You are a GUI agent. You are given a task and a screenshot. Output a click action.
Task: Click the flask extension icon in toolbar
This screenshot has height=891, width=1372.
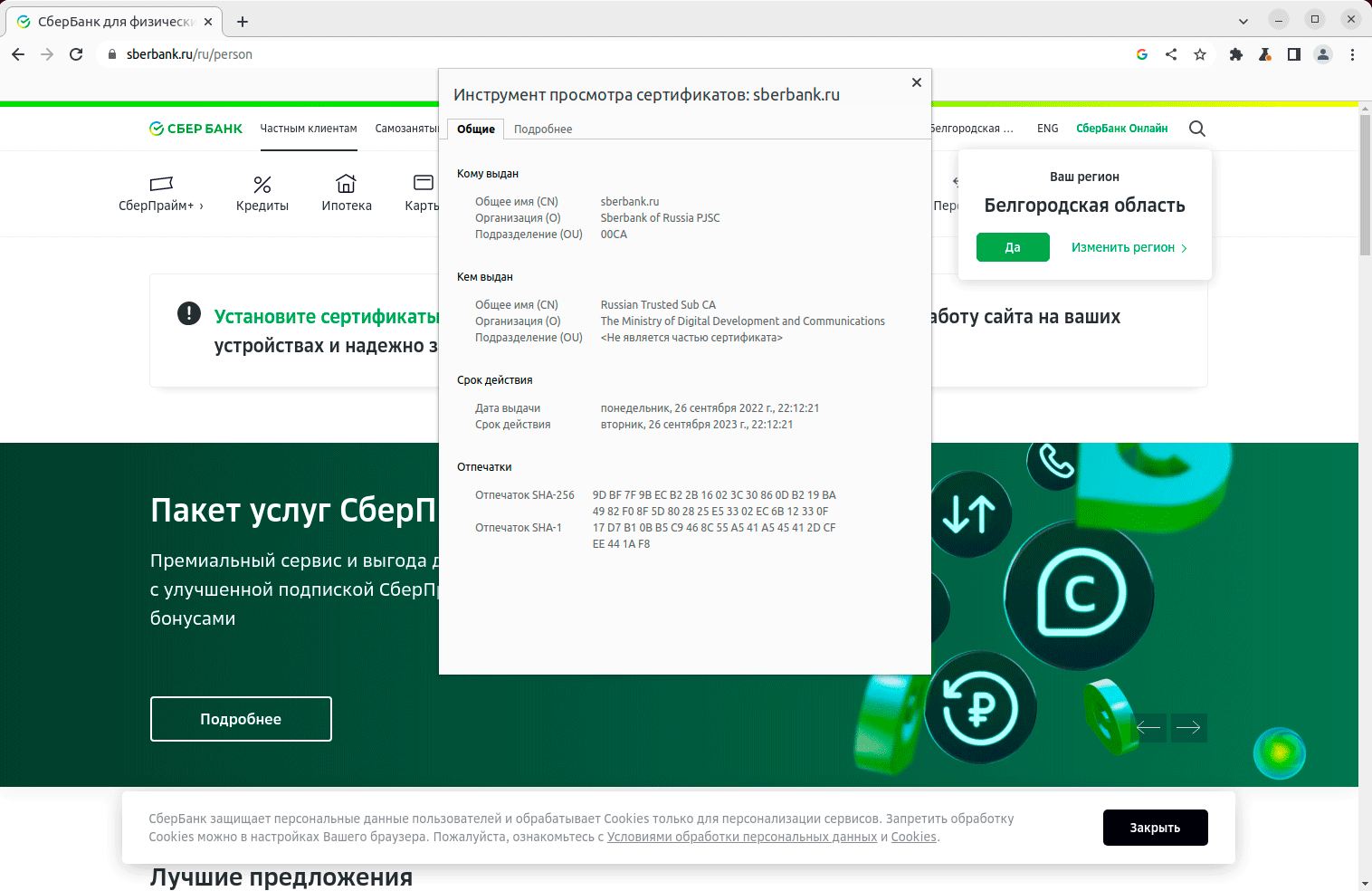(x=1265, y=54)
